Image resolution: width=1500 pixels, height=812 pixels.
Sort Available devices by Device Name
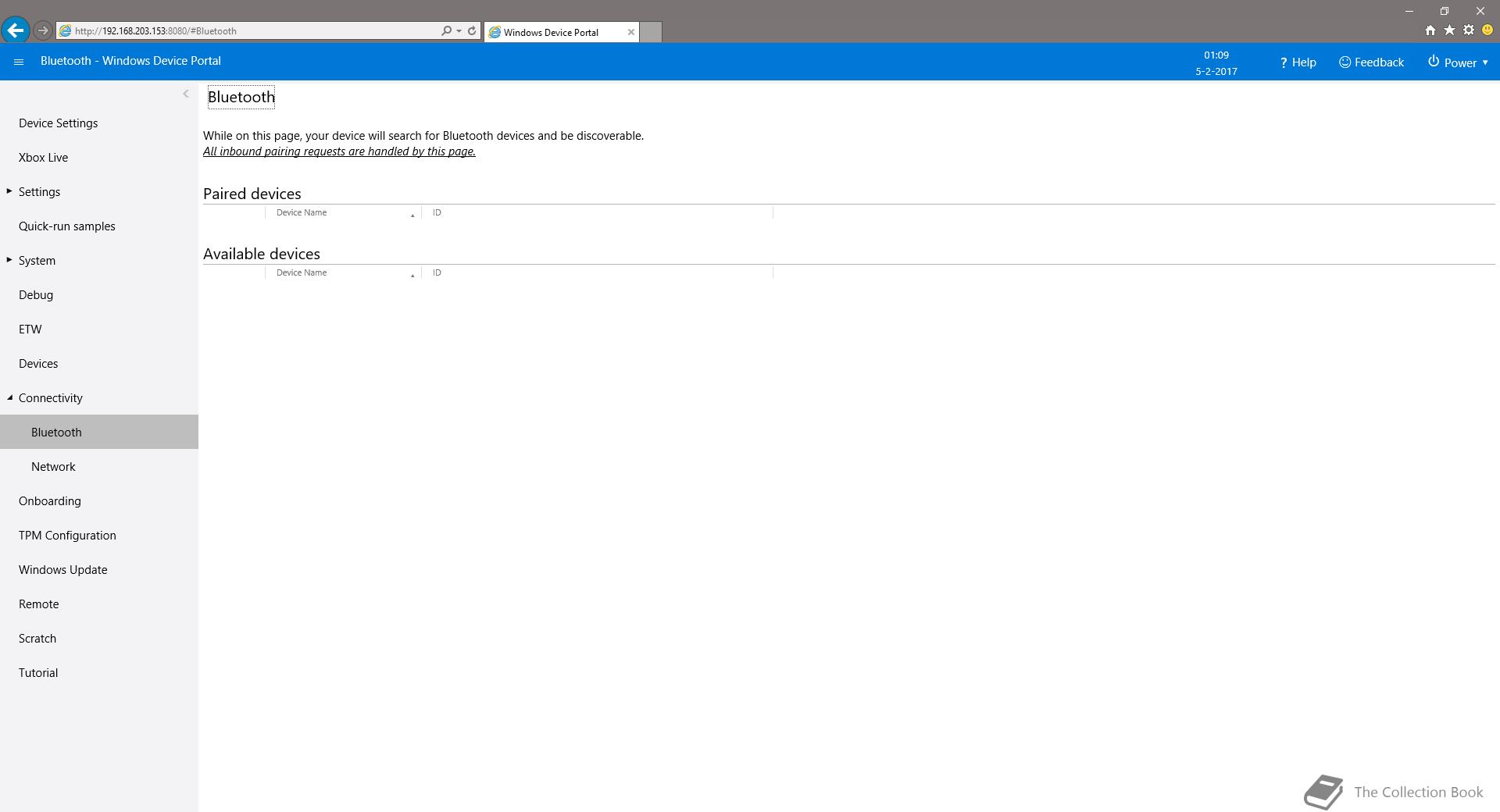click(x=344, y=272)
